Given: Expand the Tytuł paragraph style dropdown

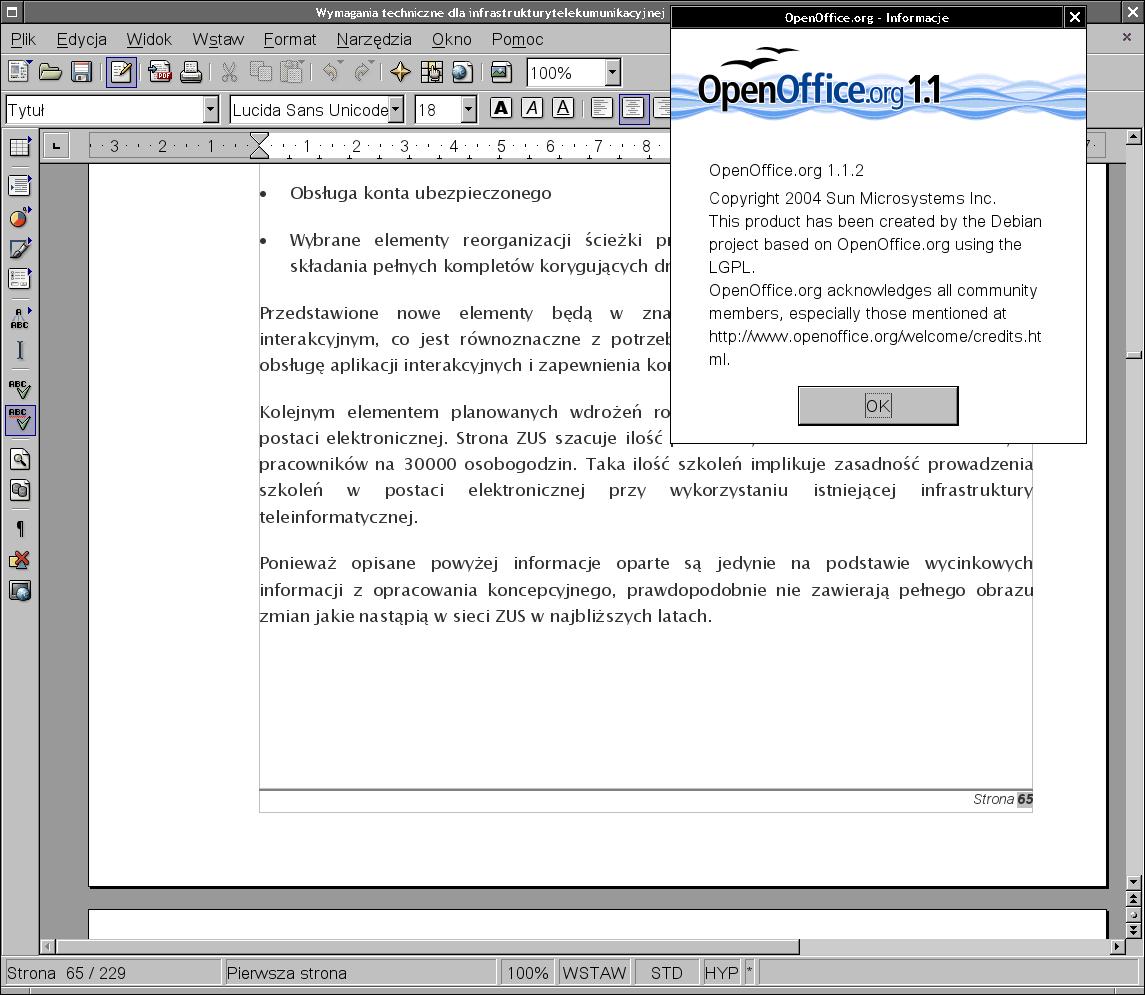Looking at the screenshot, I should tap(210, 110).
